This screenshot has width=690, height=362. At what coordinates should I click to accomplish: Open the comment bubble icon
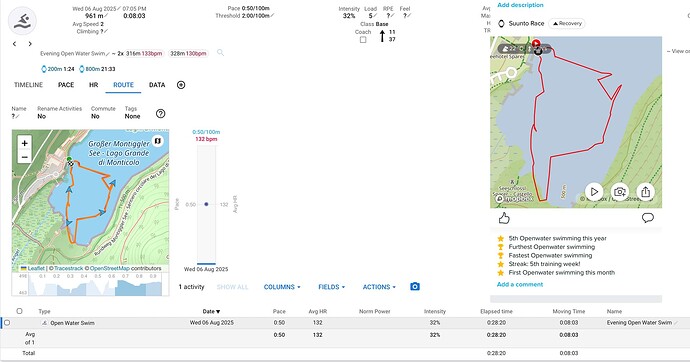click(647, 218)
